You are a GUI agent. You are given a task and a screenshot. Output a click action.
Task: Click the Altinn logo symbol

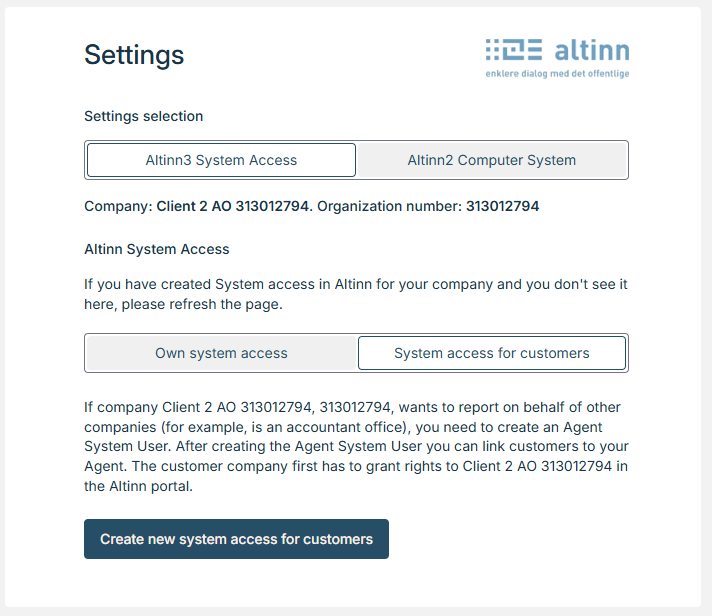514,51
